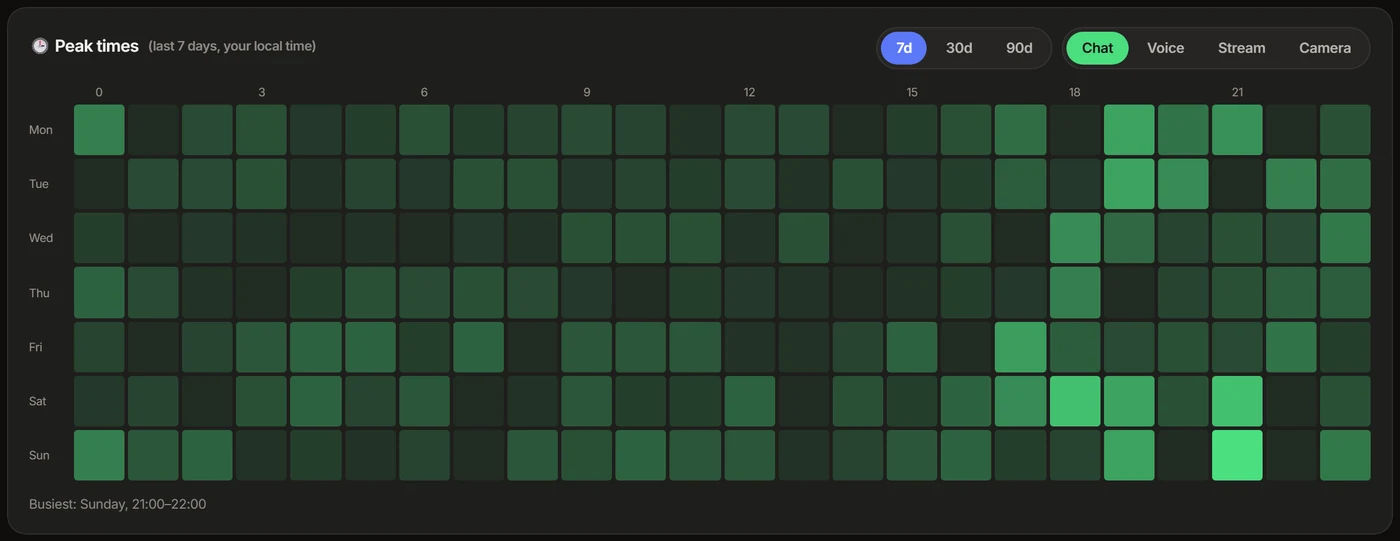The image size is (1400, 541).
Task: Click the Peak times heading
Action: click(97, 46)
